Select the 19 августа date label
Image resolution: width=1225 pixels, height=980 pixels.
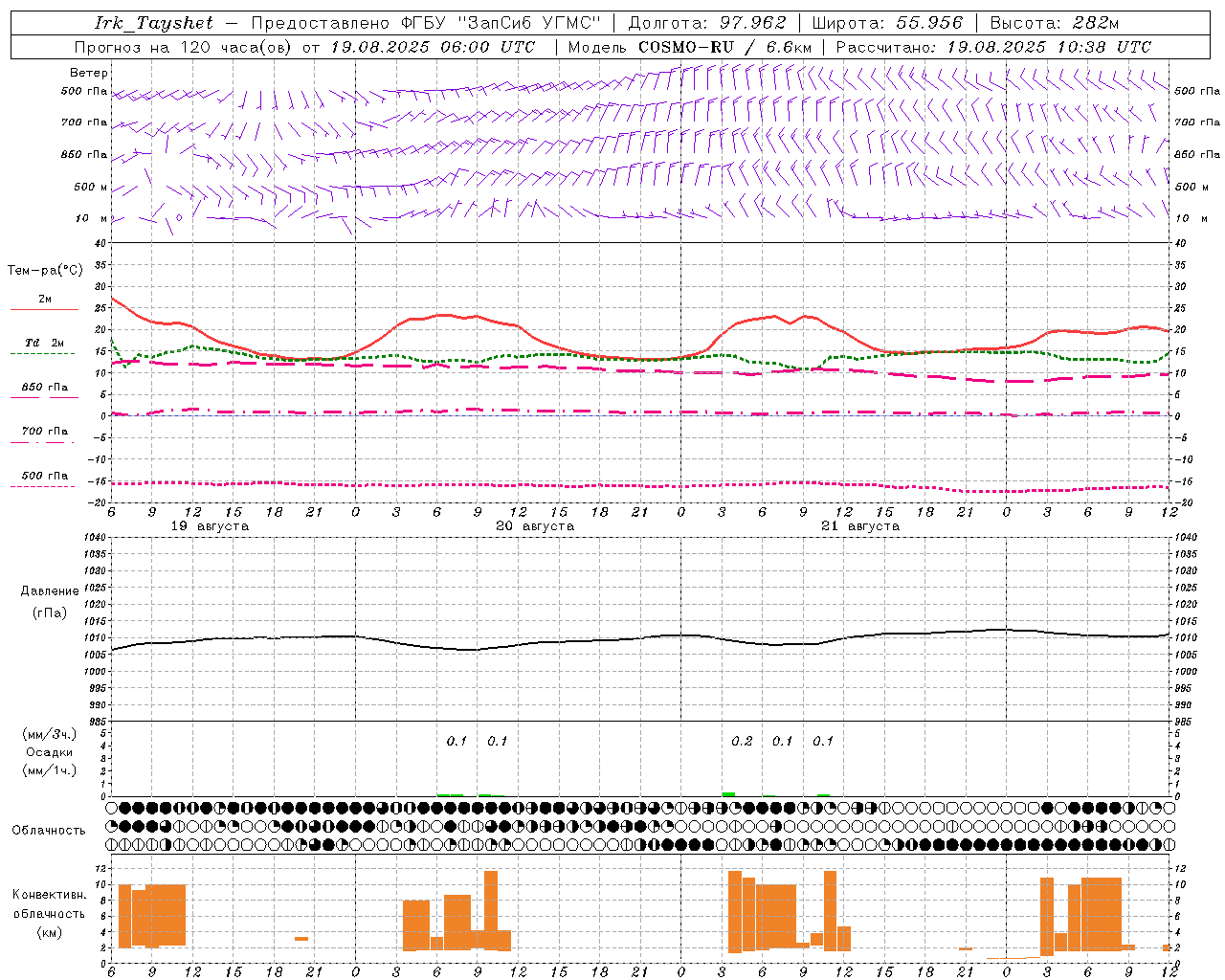tap(210, 526)
